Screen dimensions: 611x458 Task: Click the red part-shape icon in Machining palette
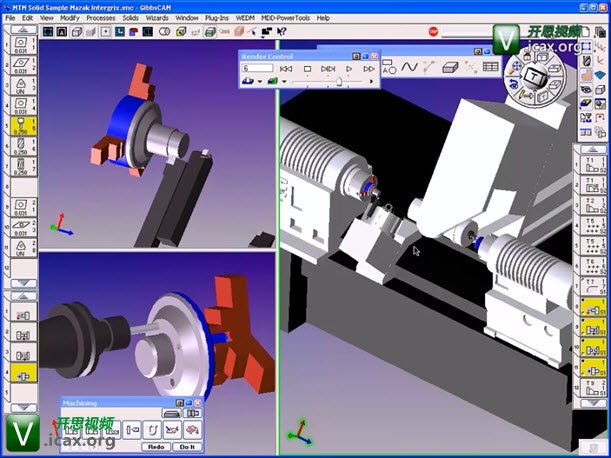click(x=192, y=430)
